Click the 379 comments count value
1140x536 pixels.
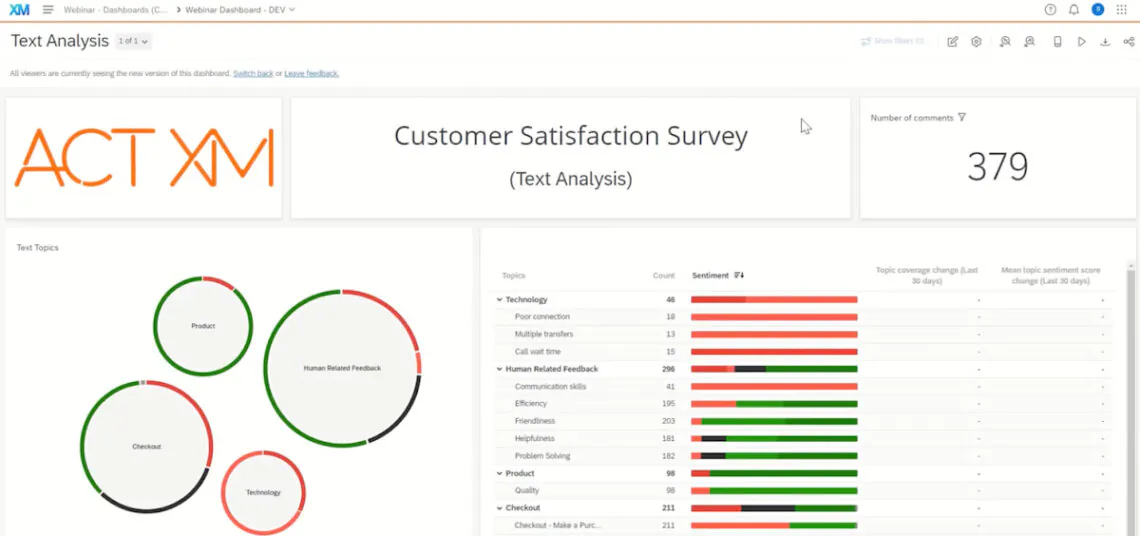click(998, 167)
